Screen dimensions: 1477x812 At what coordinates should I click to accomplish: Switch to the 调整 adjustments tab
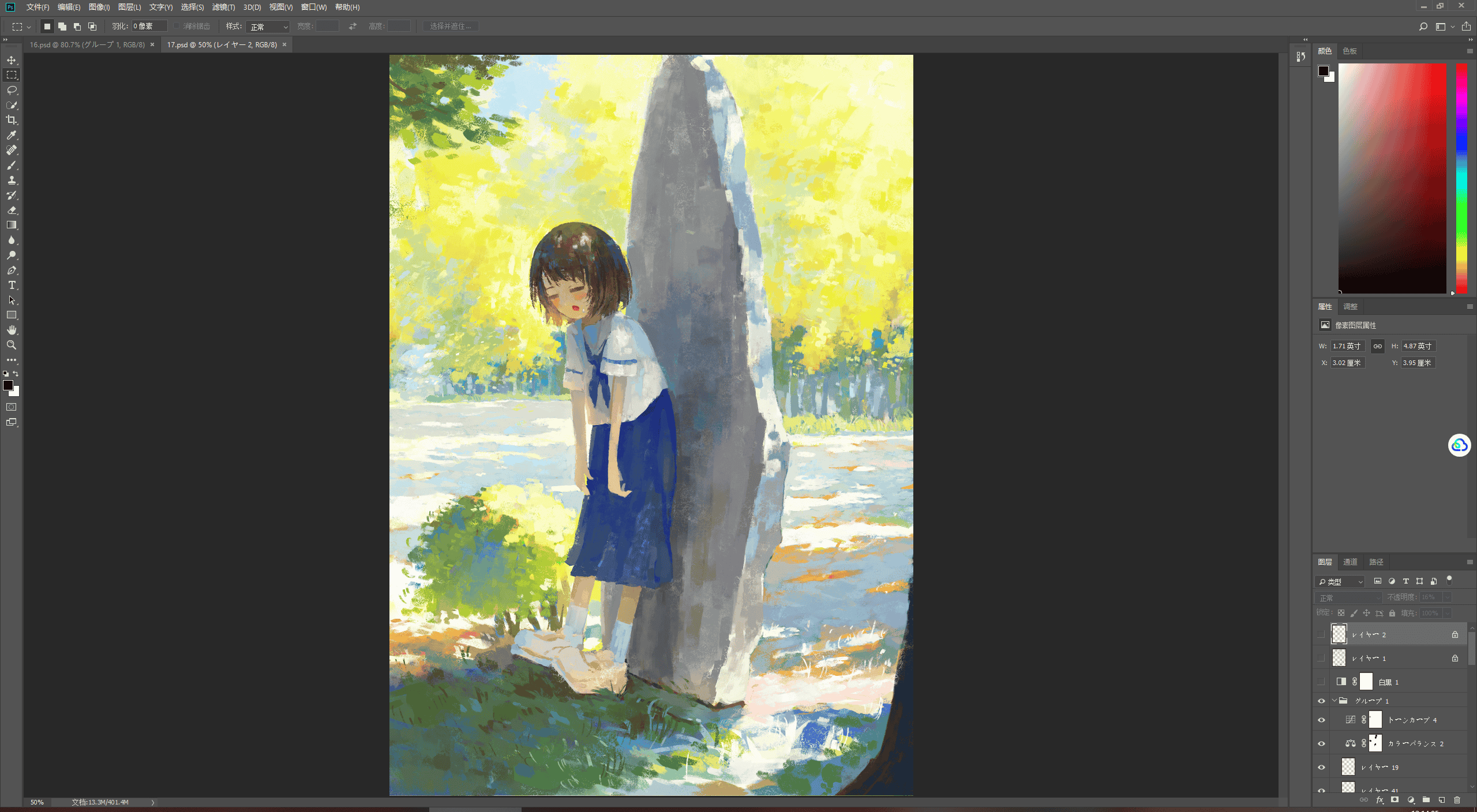pos(1350,306)
